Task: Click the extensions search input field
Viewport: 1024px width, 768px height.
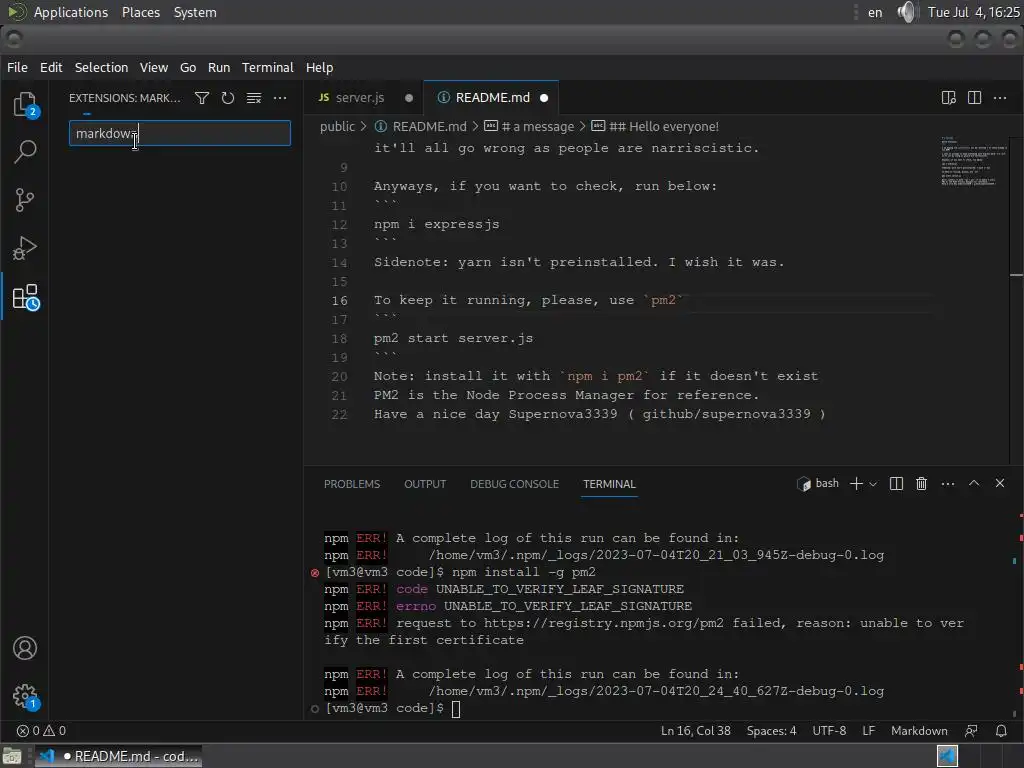Action: click(x=180, y=133)
